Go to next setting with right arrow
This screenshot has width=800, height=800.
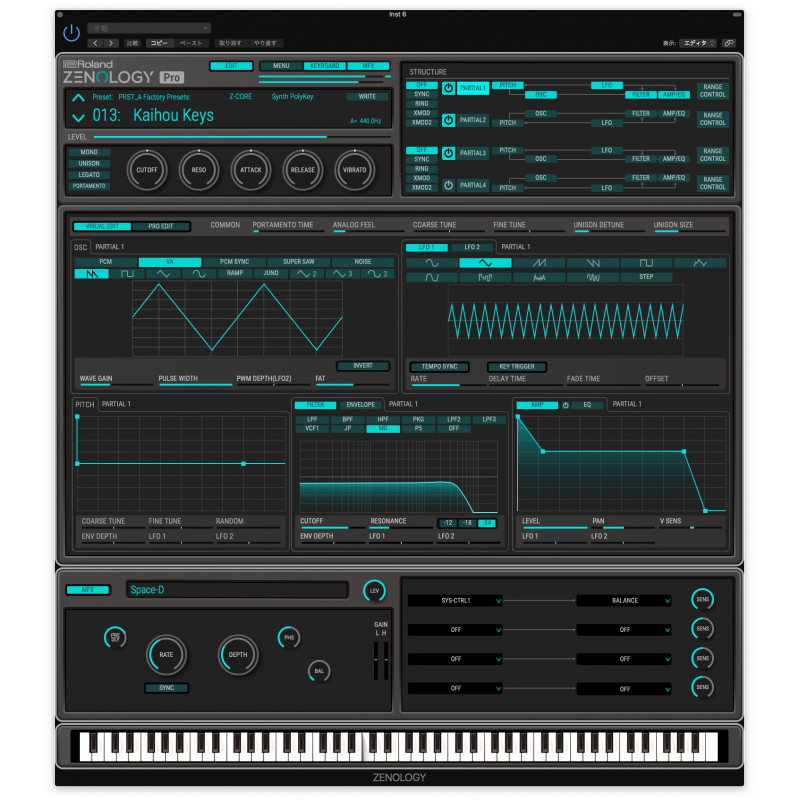111,43
